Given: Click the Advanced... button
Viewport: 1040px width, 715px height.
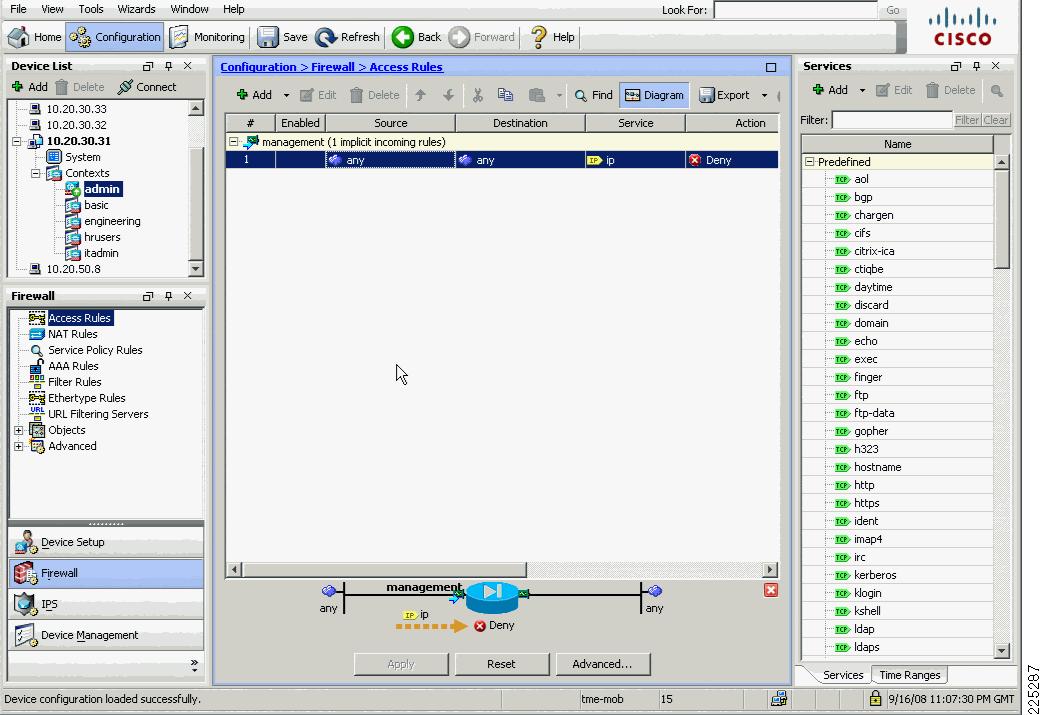Looking at the screenshot, I should tap(603, 663).
